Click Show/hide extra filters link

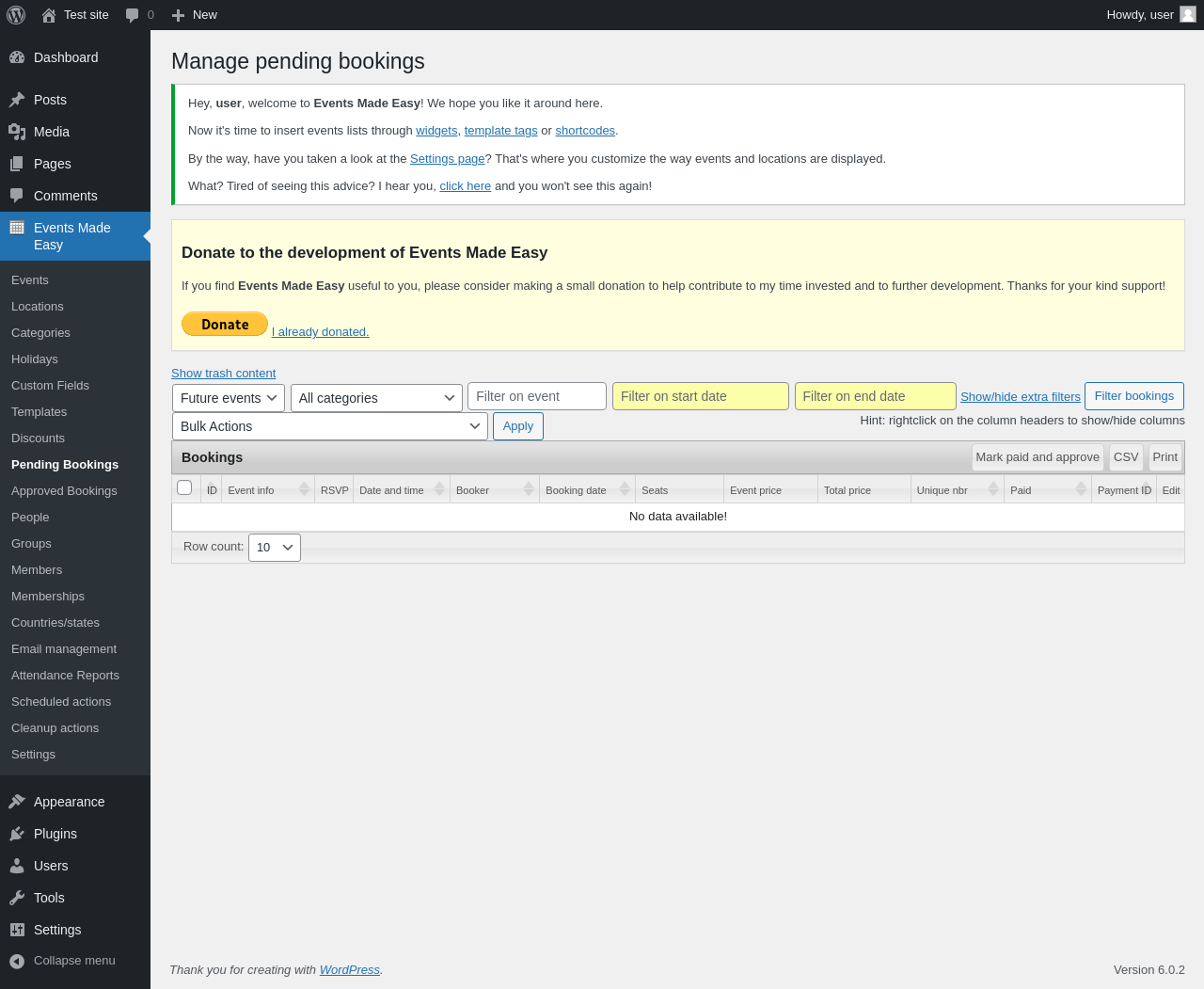(x=1021, y=397)
